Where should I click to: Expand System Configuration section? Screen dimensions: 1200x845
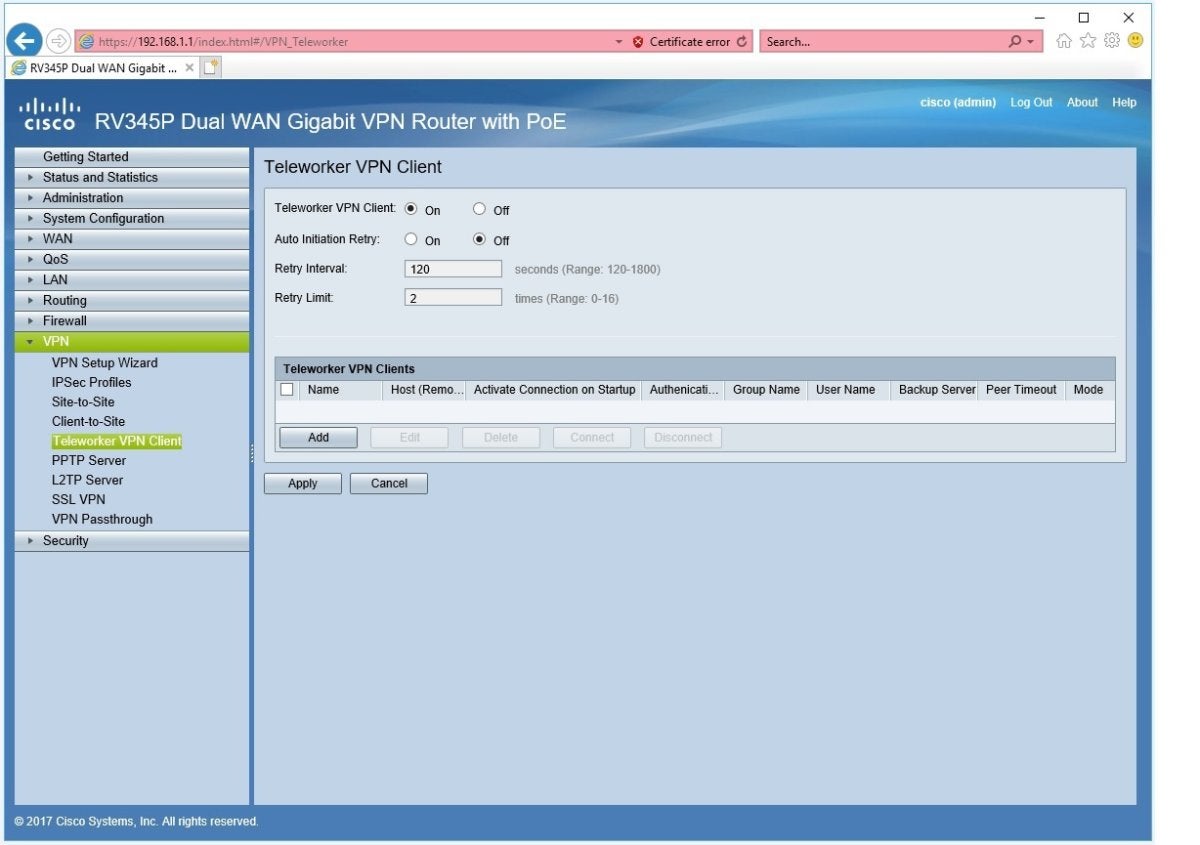(132, 218)
